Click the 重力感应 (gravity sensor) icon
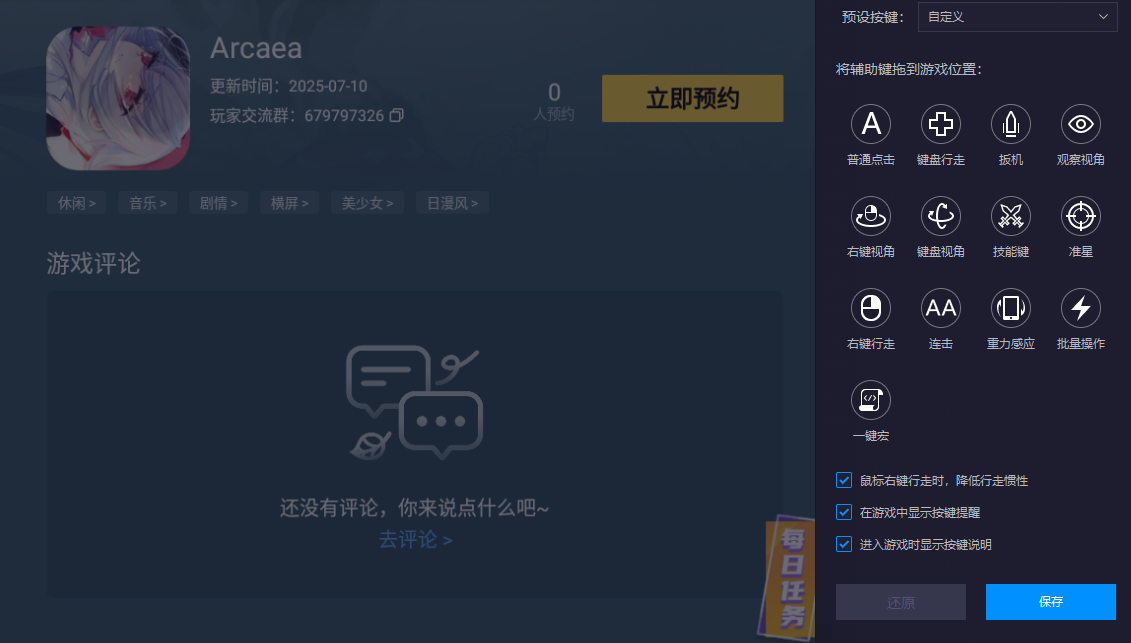The width and height of the screenshot is (1131, 643). [1010, 307]
